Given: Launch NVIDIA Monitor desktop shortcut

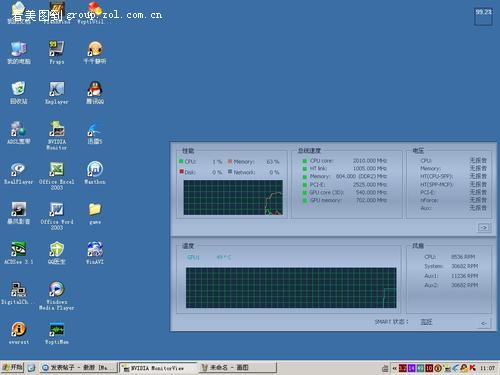Looking at the screenshot, I should click(57, 135).
